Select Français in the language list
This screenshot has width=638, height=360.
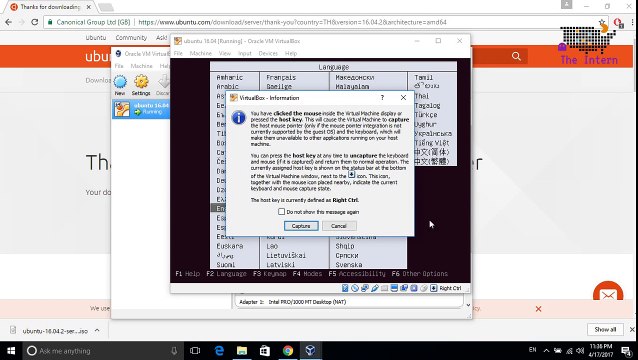tap(281, 77)
